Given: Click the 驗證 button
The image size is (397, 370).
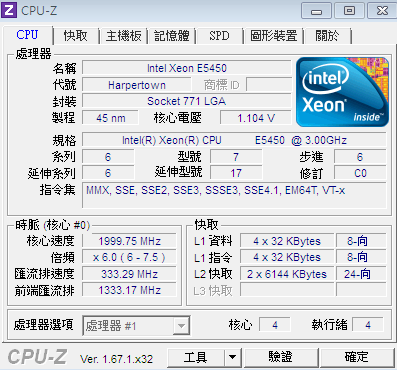Looking at the screenshot, I should 281,358.
